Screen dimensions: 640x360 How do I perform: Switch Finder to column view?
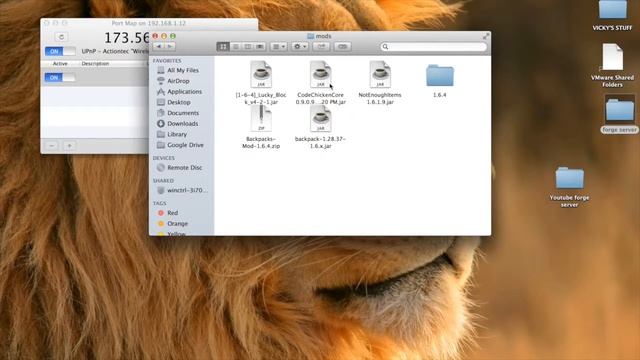point(248,47)
